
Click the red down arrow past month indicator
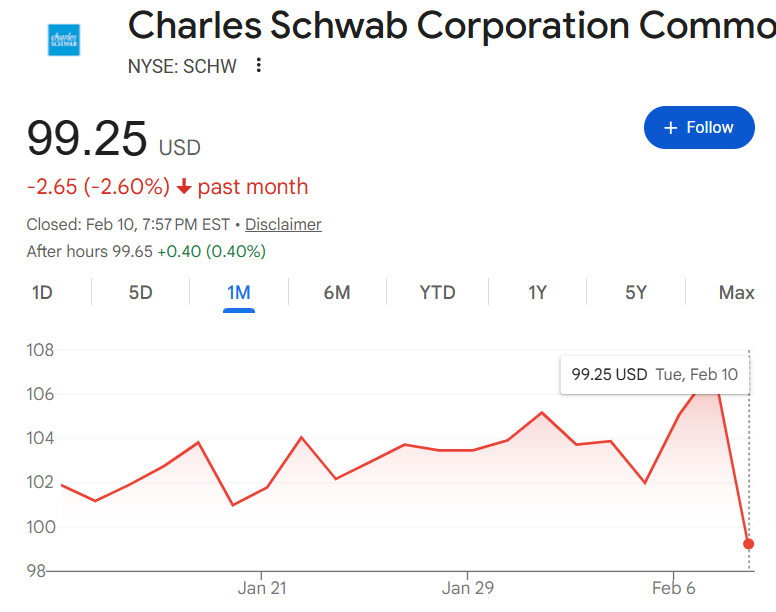click(x=184, y=187)
